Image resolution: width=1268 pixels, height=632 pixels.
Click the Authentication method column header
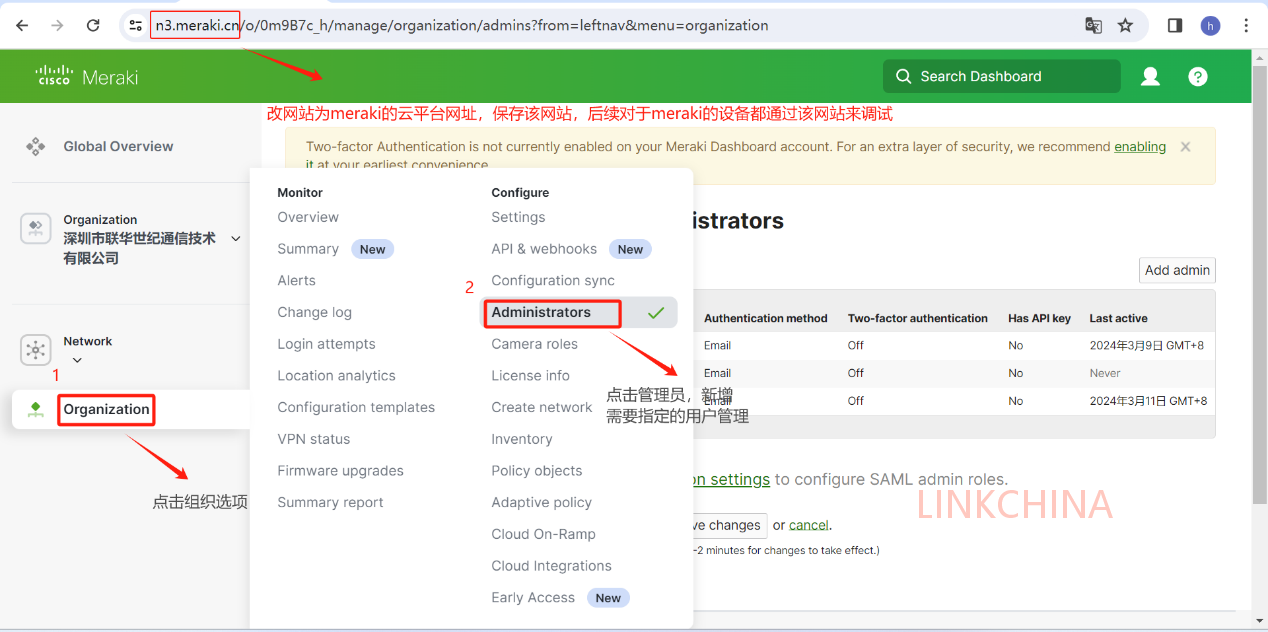766,318
